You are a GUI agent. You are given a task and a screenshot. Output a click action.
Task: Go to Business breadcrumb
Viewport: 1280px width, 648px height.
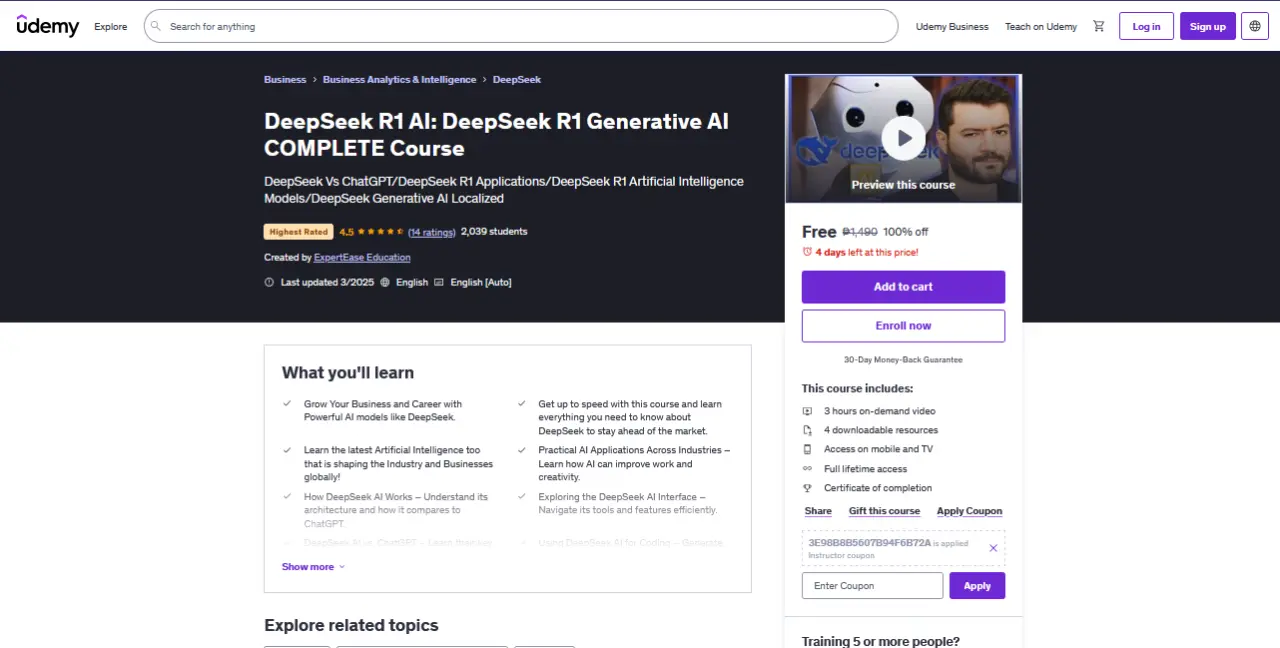[285, 79]
